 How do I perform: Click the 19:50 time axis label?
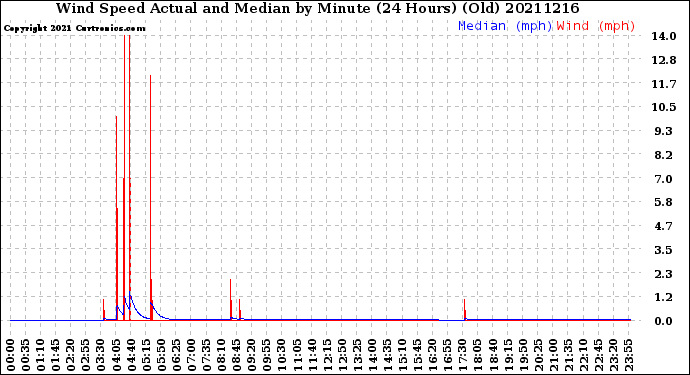(523, 354)
